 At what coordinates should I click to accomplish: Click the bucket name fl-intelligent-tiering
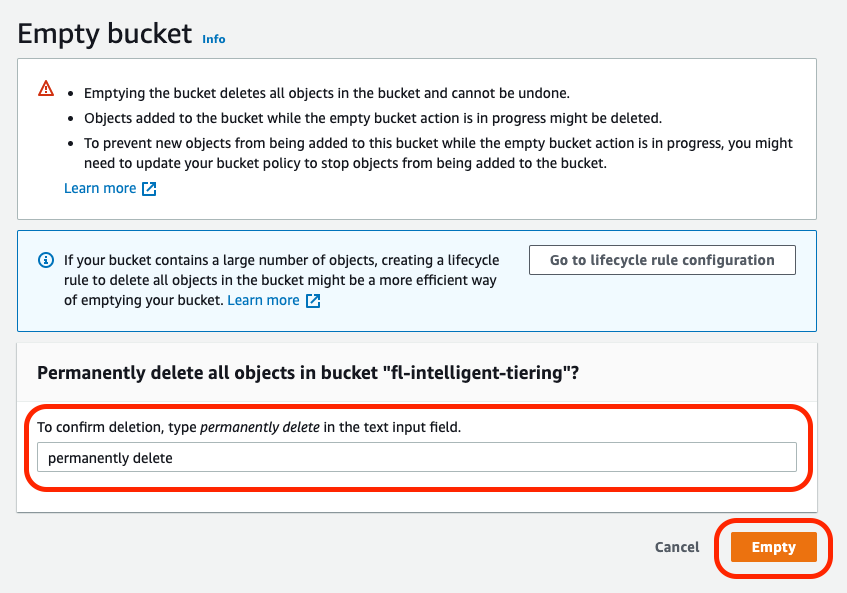(x=486, y=372)
